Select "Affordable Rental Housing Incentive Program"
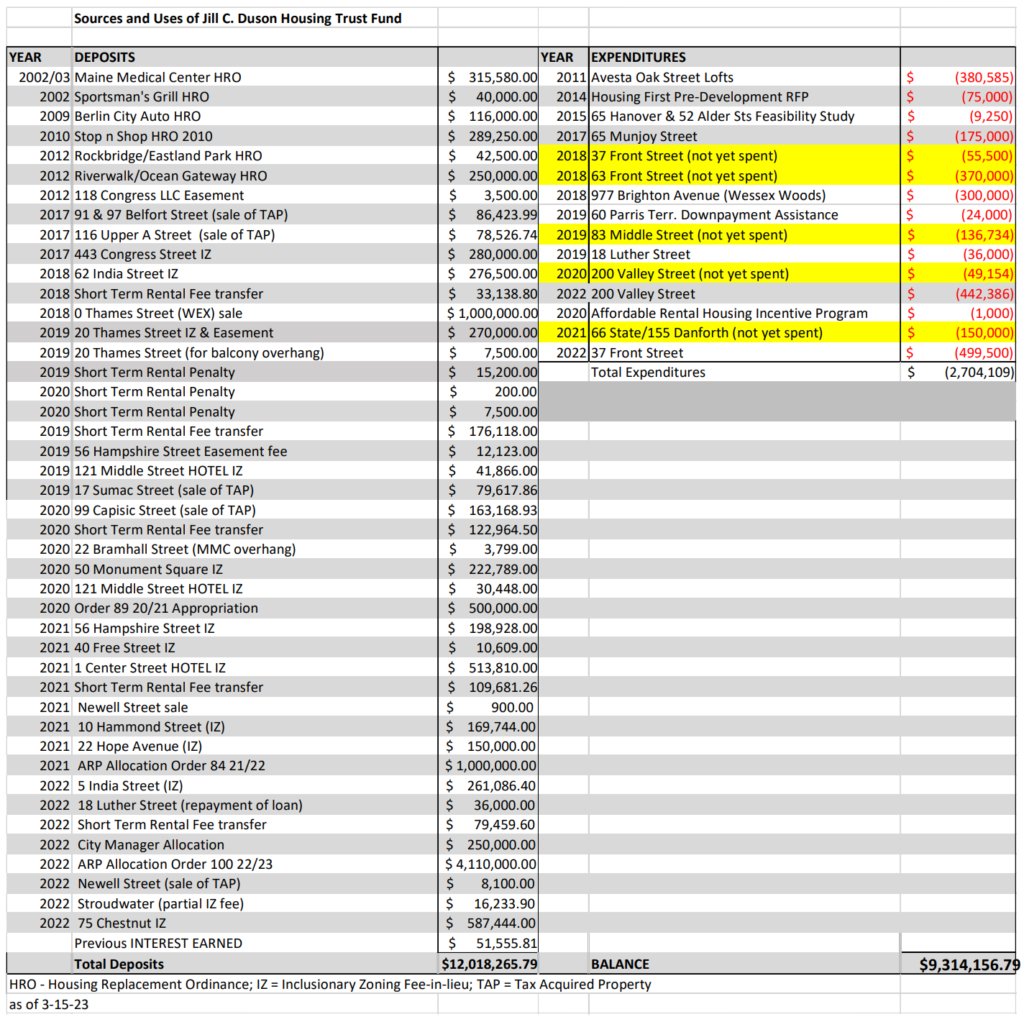The image size is (1024, 1022). tap(729, 313)
